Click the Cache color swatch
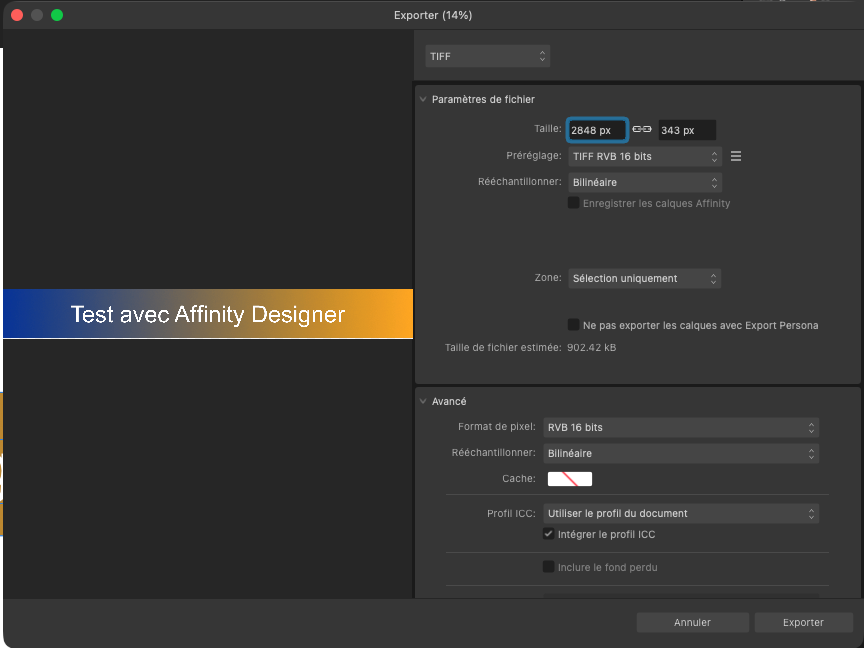The image size is (864, 648). click(x=570, y=479)
